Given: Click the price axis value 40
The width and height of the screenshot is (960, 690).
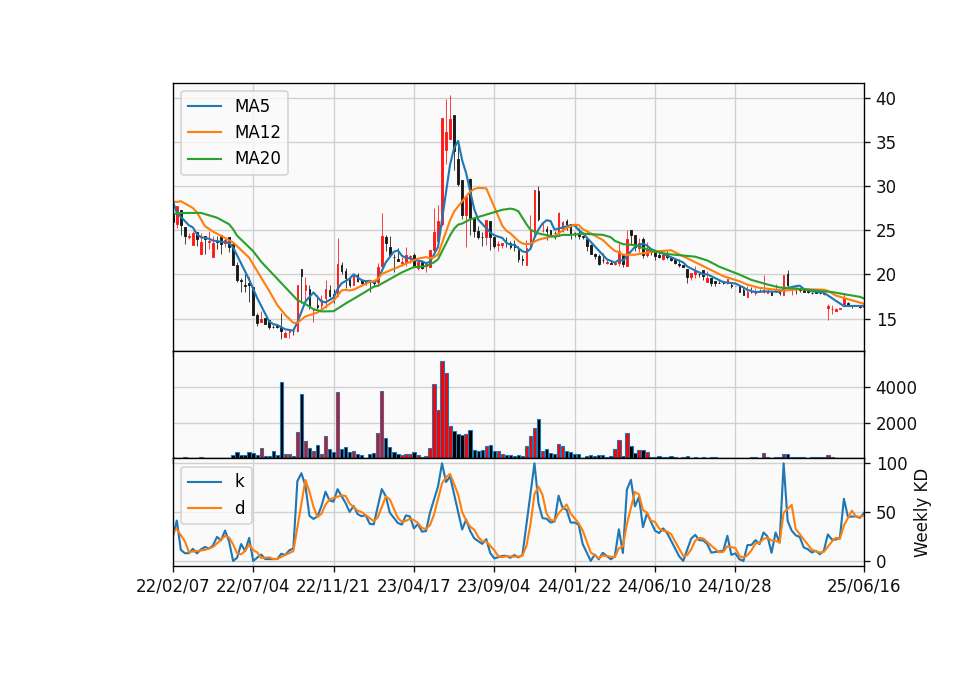Looking at the screenshot, I should 885,99.
